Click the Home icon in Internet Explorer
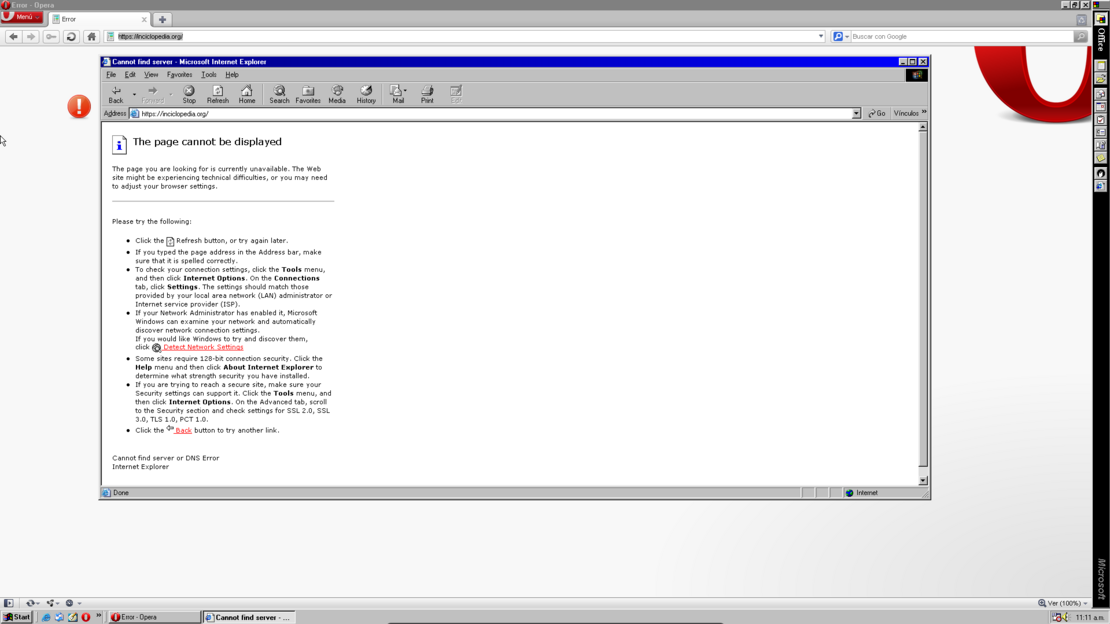1110x624 pixels. click(246, 93)
